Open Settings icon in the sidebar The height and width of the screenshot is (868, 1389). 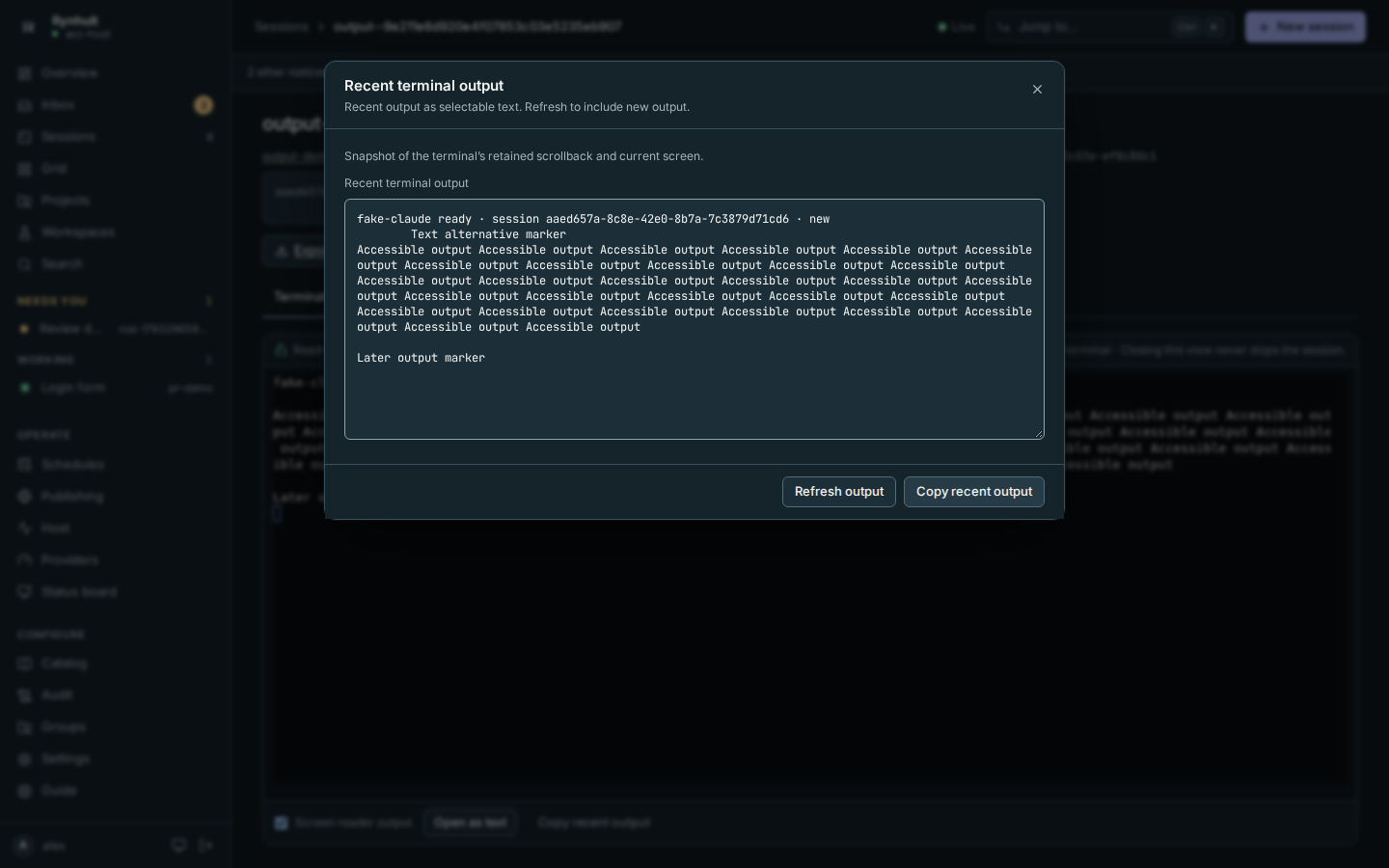[26, 759]
